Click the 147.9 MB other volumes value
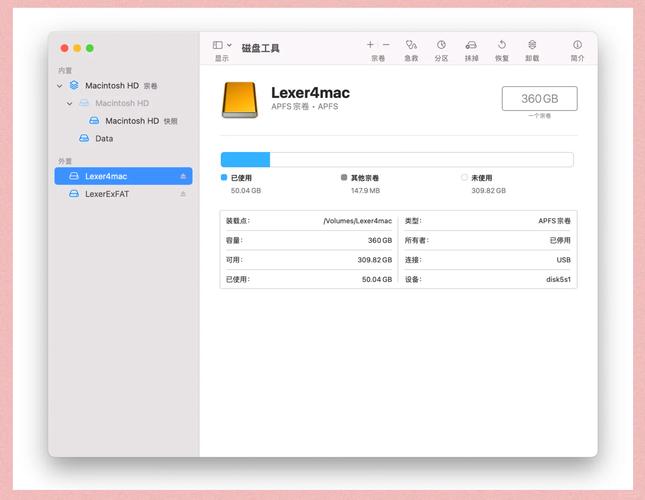Screen dimensions: 645x500 tap(365, 190)
